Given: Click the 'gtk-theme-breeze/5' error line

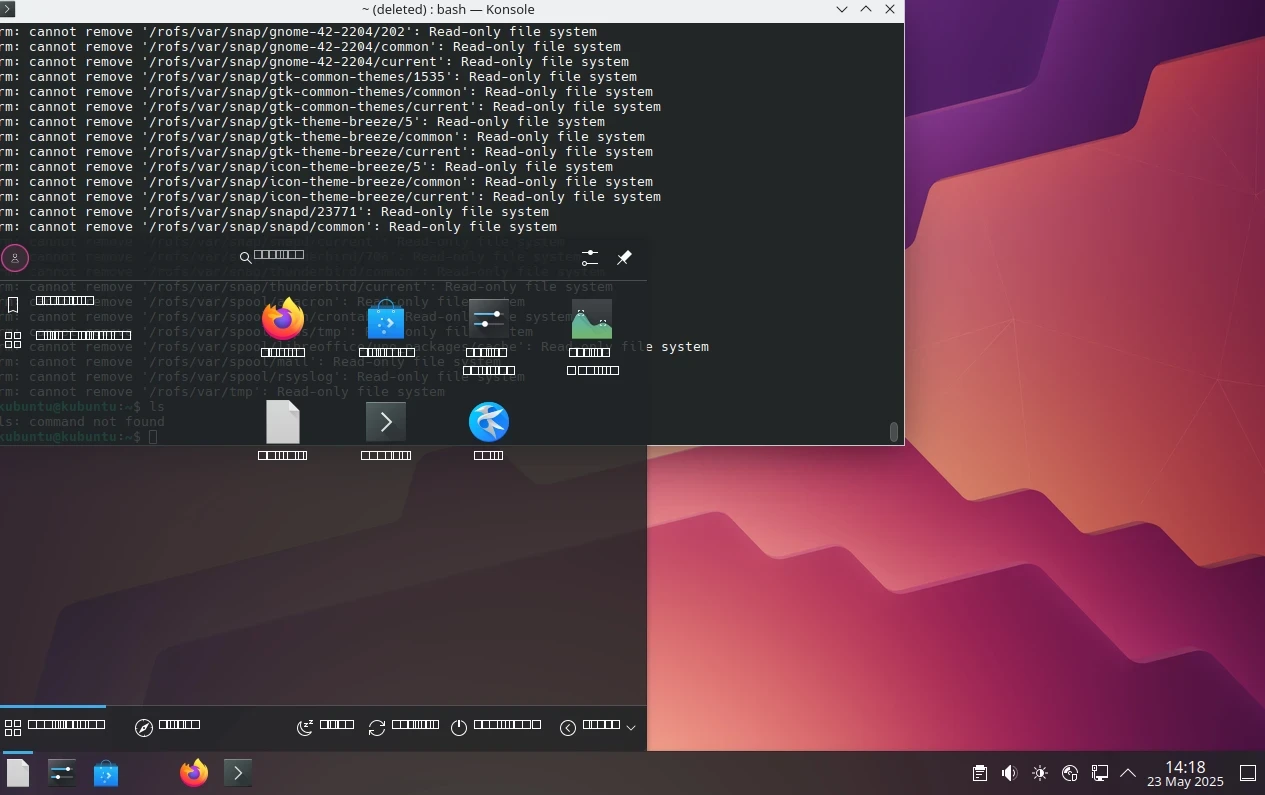Looking at the screenshot, I should coord(302,122).
